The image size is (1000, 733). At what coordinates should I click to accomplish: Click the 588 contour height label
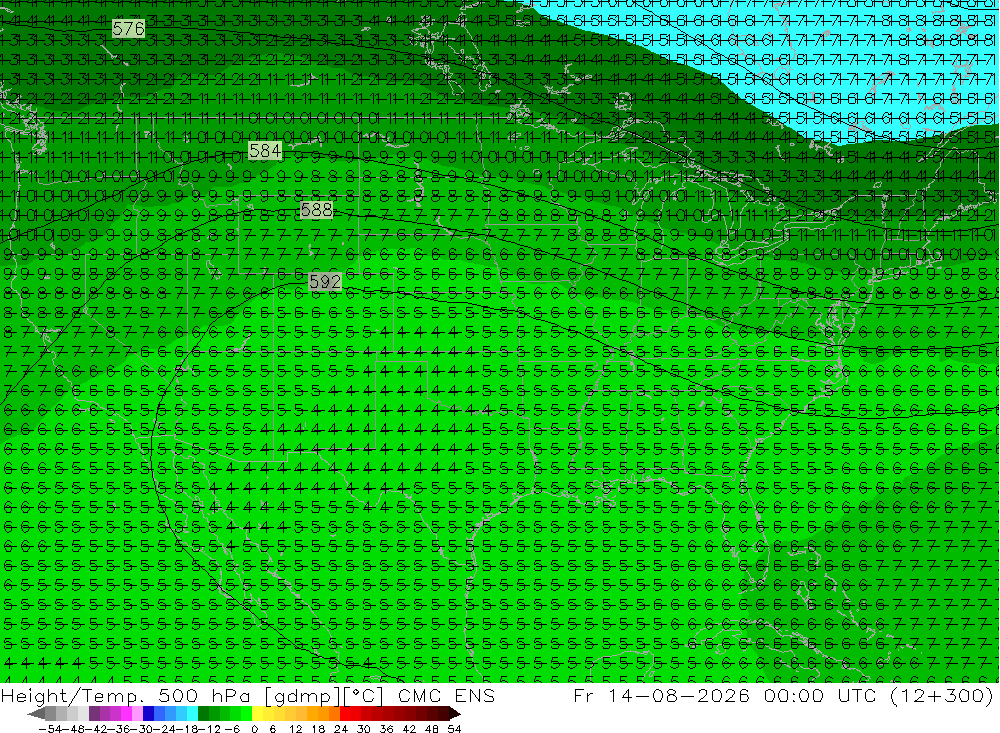click(316, 210)
